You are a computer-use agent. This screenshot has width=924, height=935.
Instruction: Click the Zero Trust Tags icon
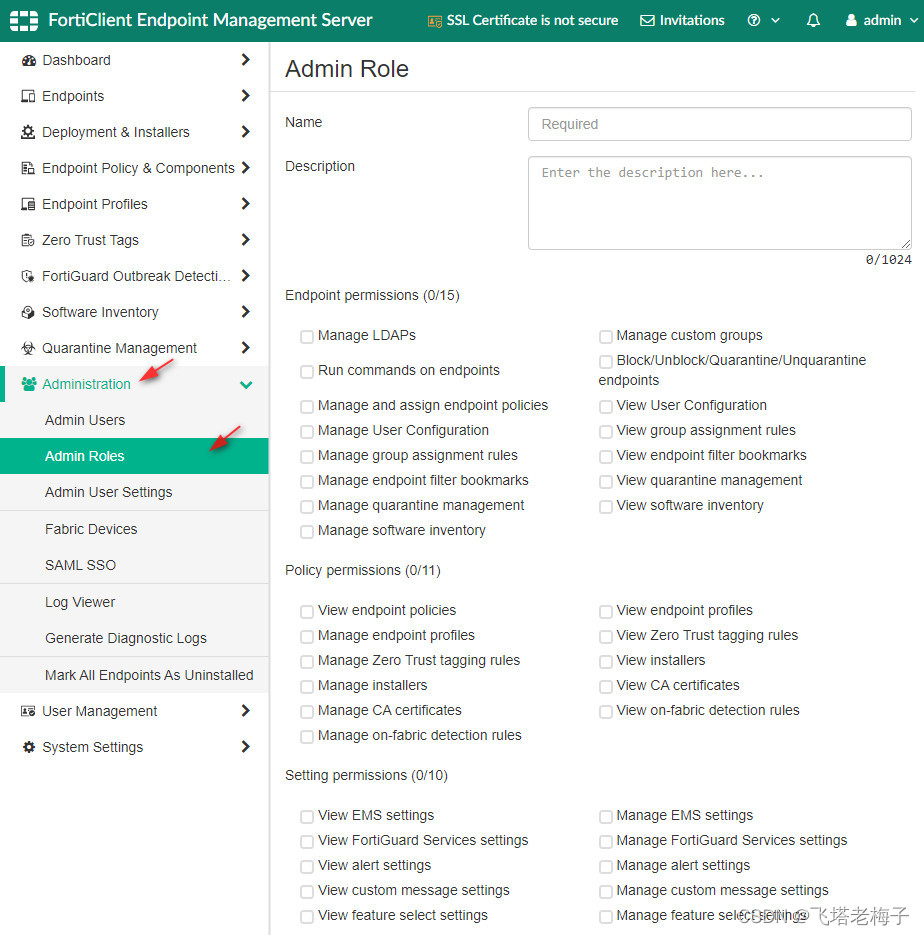click(x=28, y=240)
